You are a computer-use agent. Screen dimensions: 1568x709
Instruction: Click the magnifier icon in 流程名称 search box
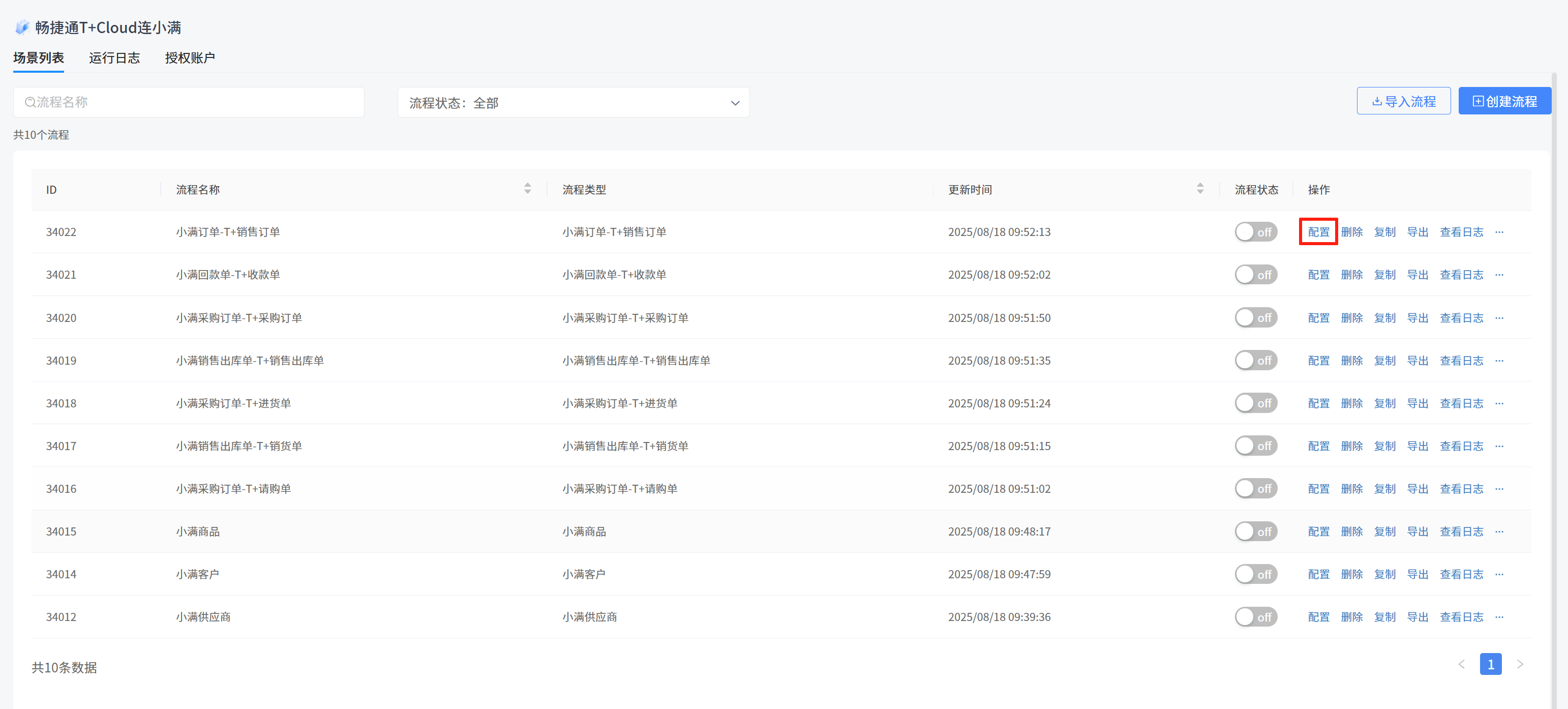29,102
